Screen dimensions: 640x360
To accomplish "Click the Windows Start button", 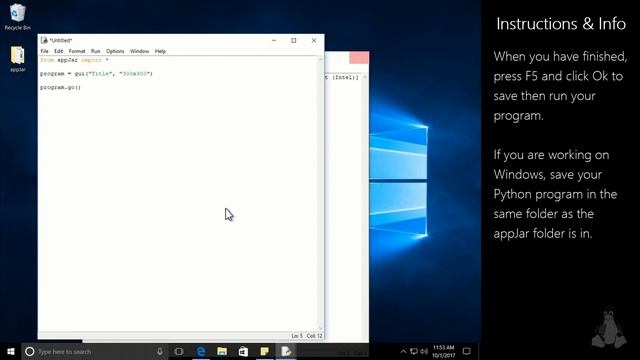I will tap(11, 351).
